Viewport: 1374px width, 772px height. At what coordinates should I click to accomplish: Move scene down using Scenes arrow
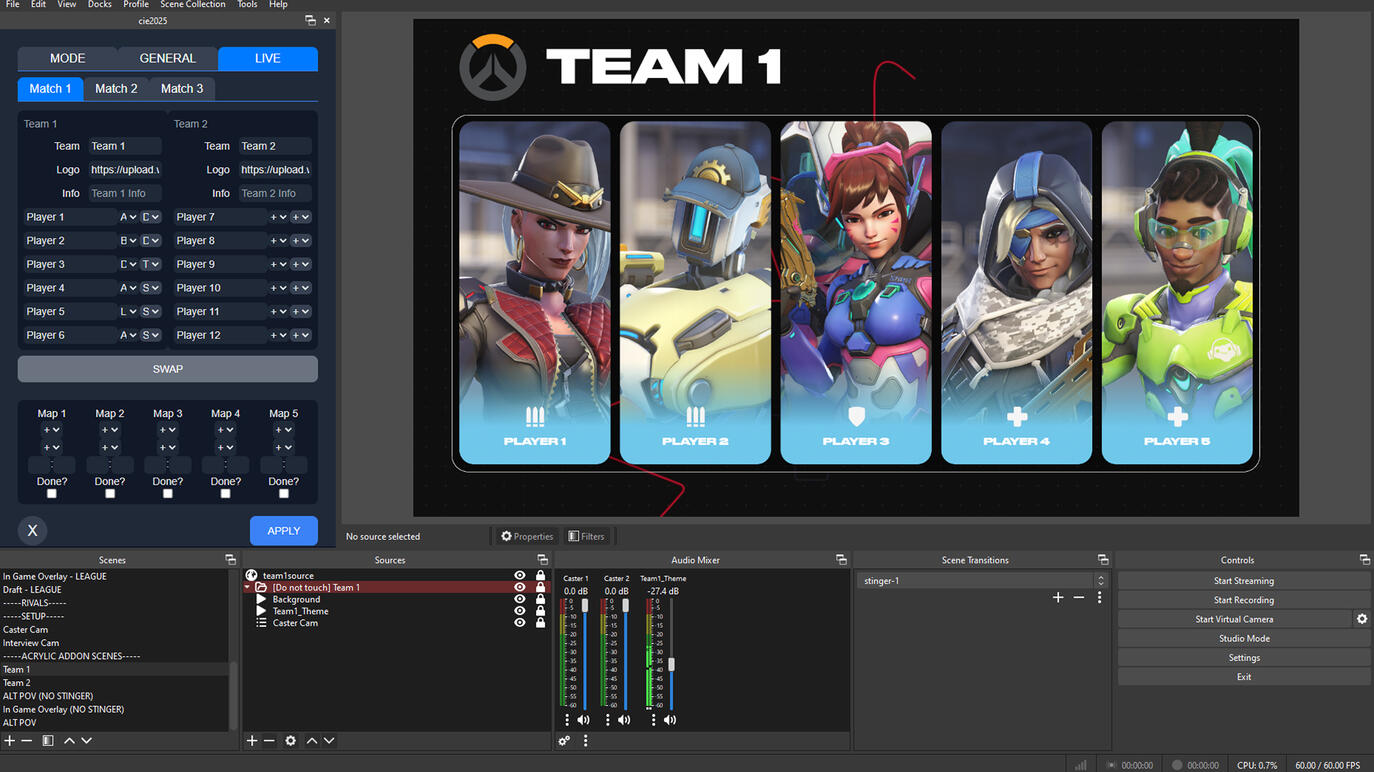coord(87,741)
